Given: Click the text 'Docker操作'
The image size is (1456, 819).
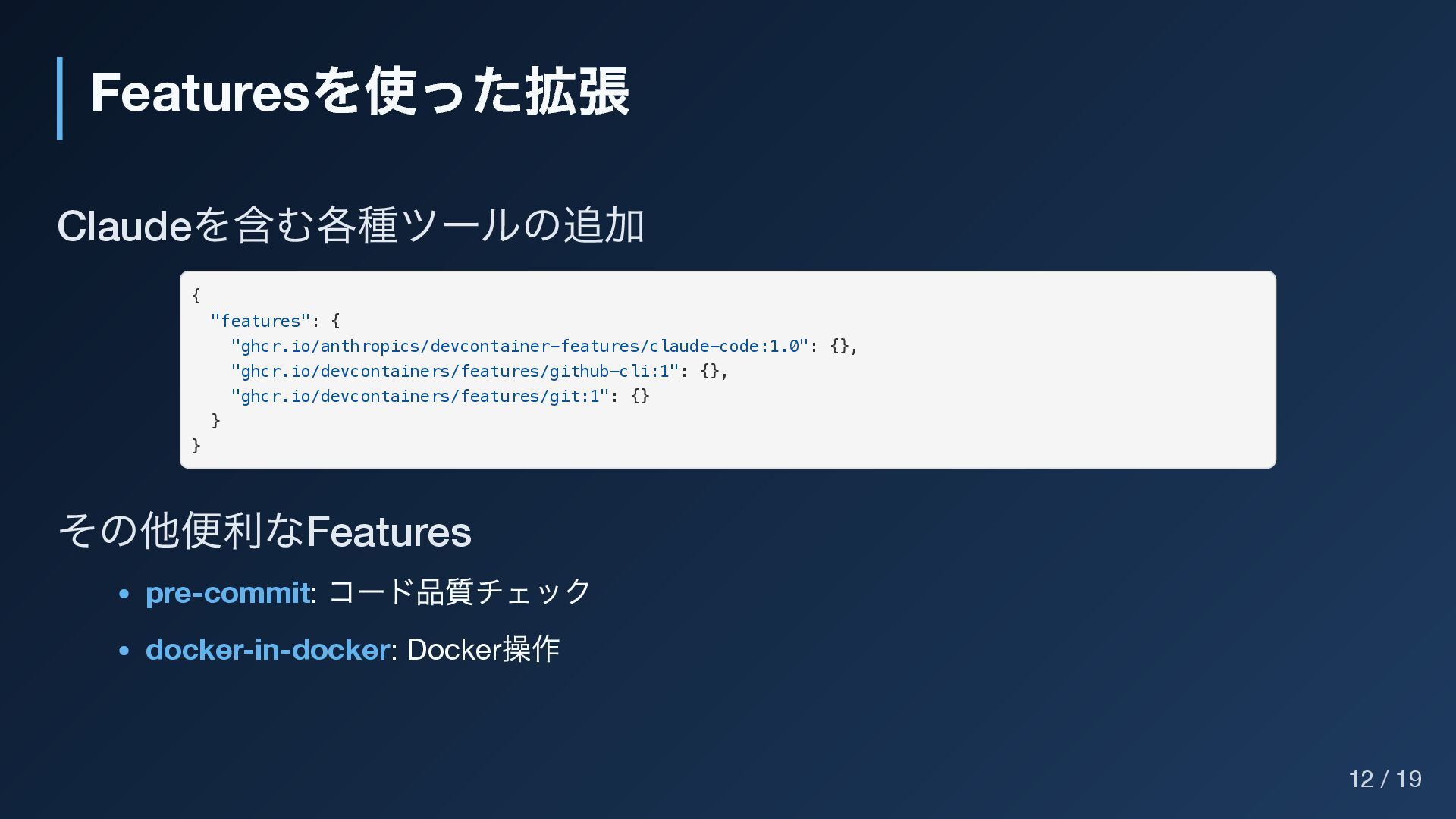Looking at the screenshot, I should 483,650.
